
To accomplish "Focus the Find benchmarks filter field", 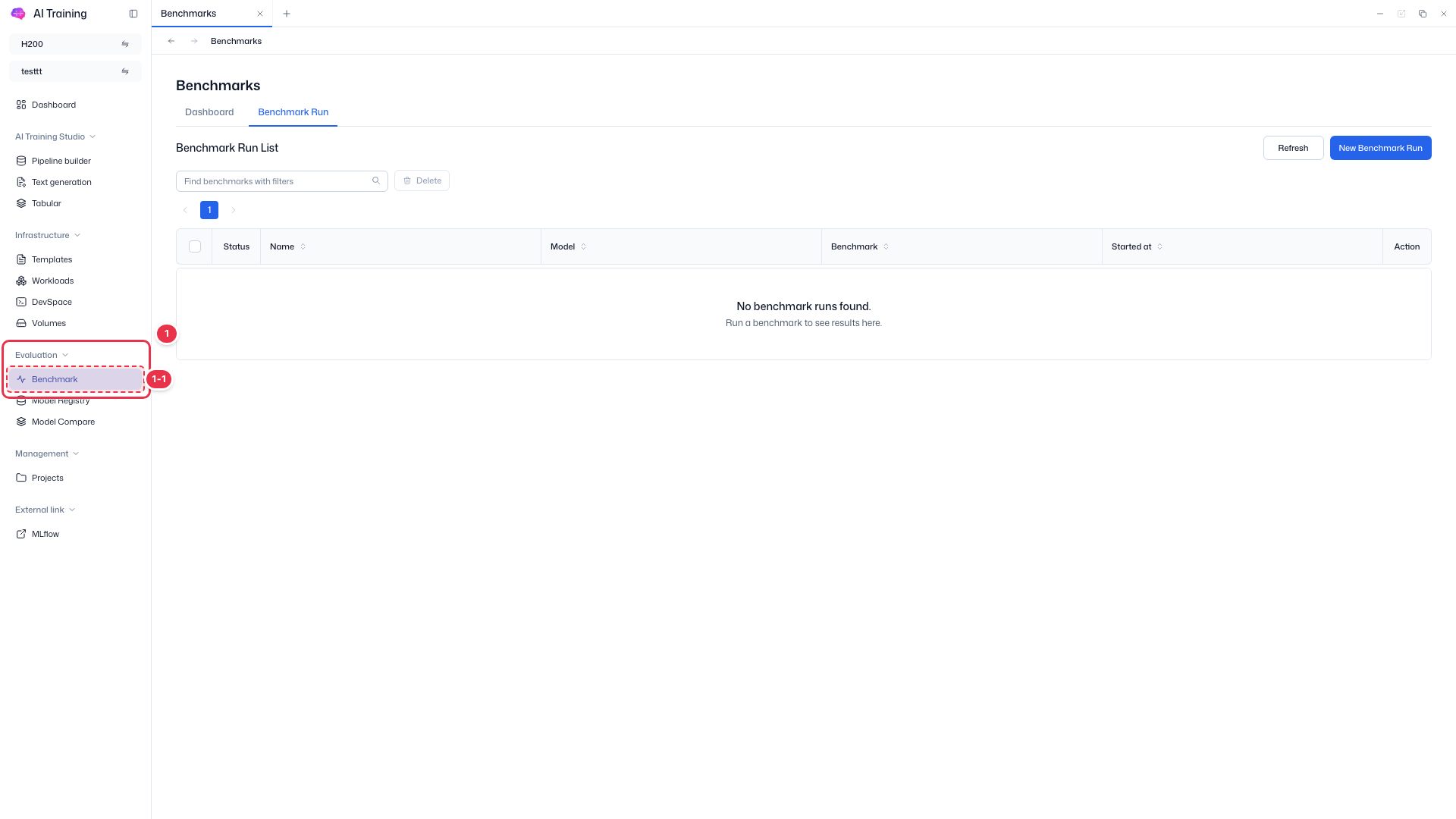I will click(x=281, y=181).
